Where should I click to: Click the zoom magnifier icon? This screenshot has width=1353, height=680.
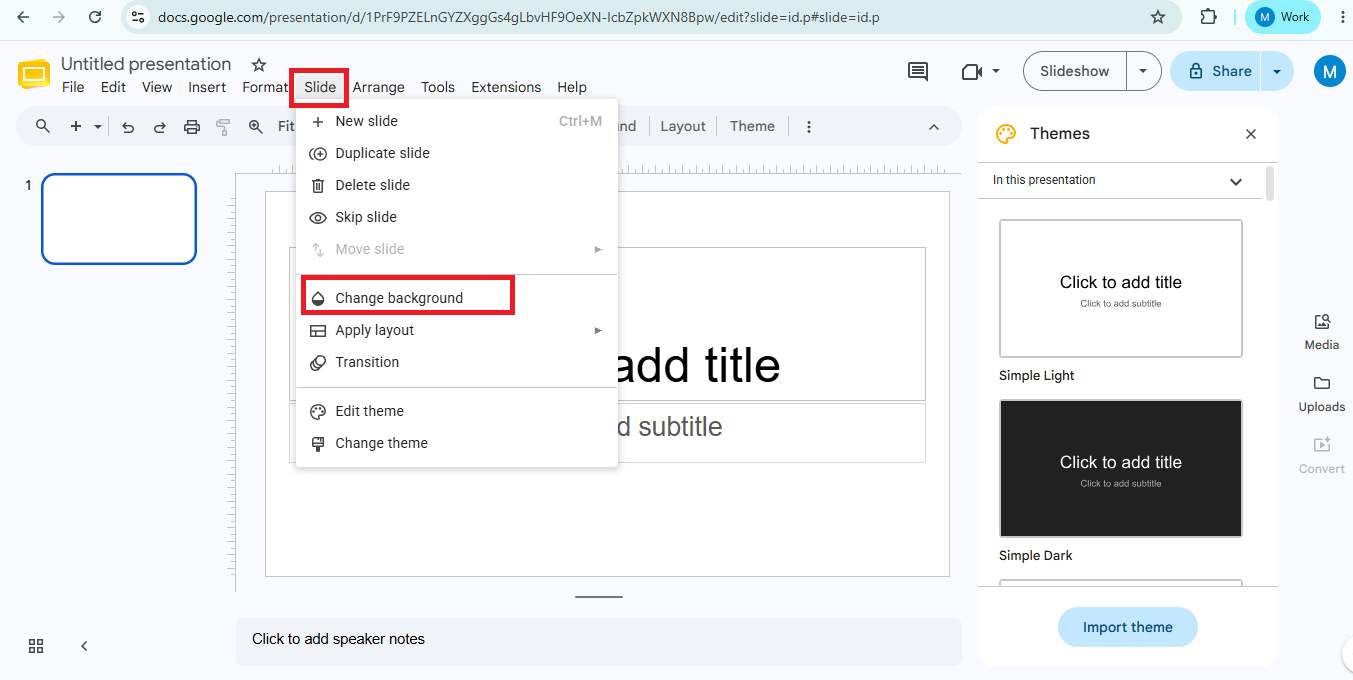(x=256, y=126)
